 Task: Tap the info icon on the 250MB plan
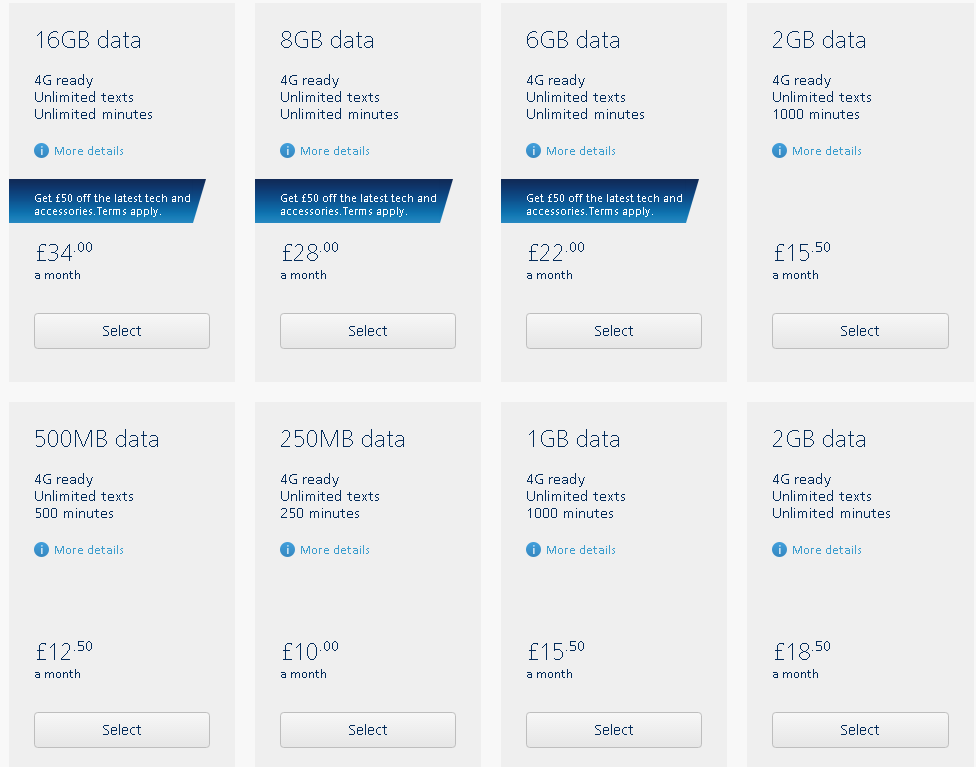[x=287, y=550]
